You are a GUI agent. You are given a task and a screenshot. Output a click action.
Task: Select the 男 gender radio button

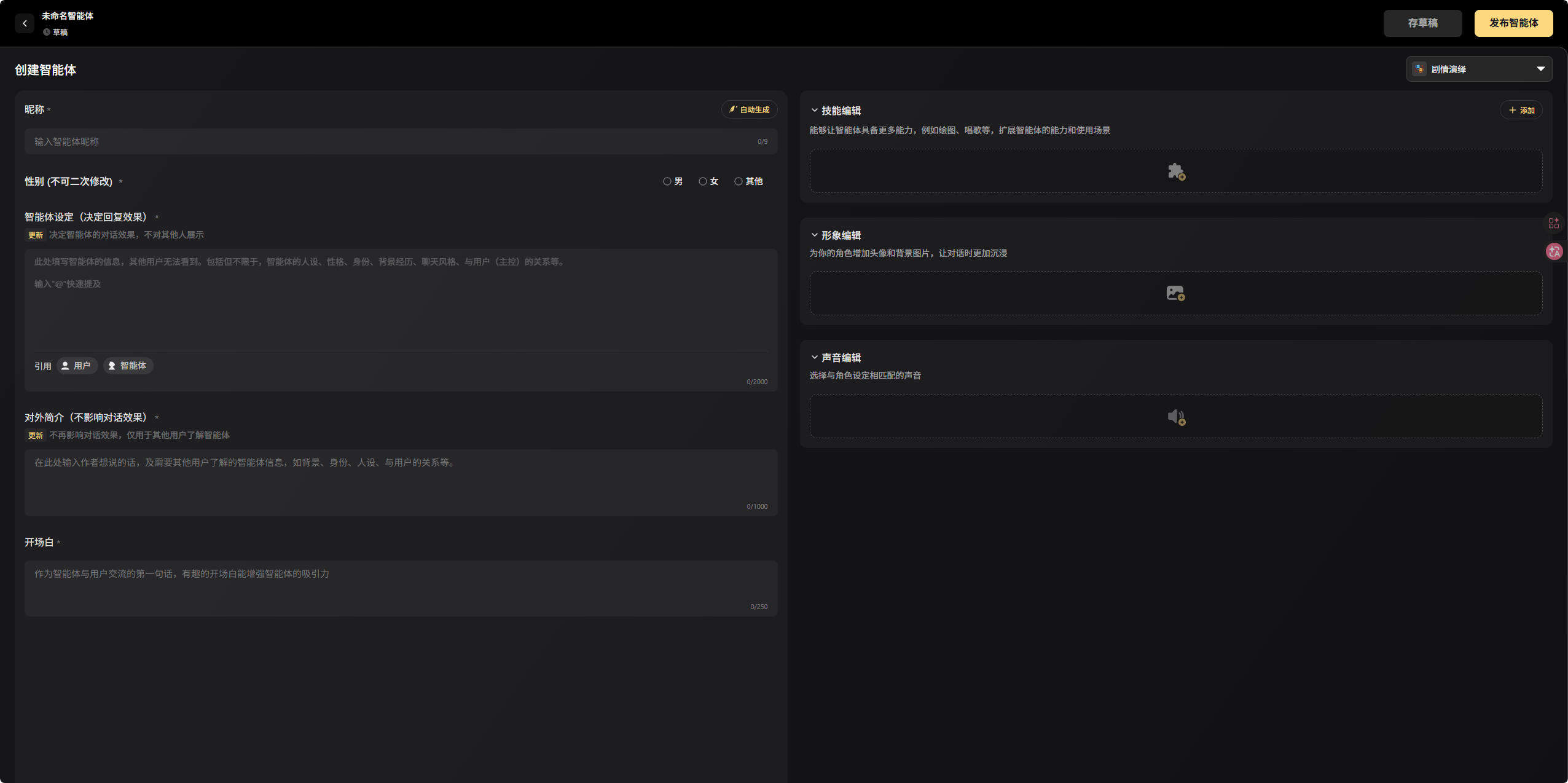(667, 181)
